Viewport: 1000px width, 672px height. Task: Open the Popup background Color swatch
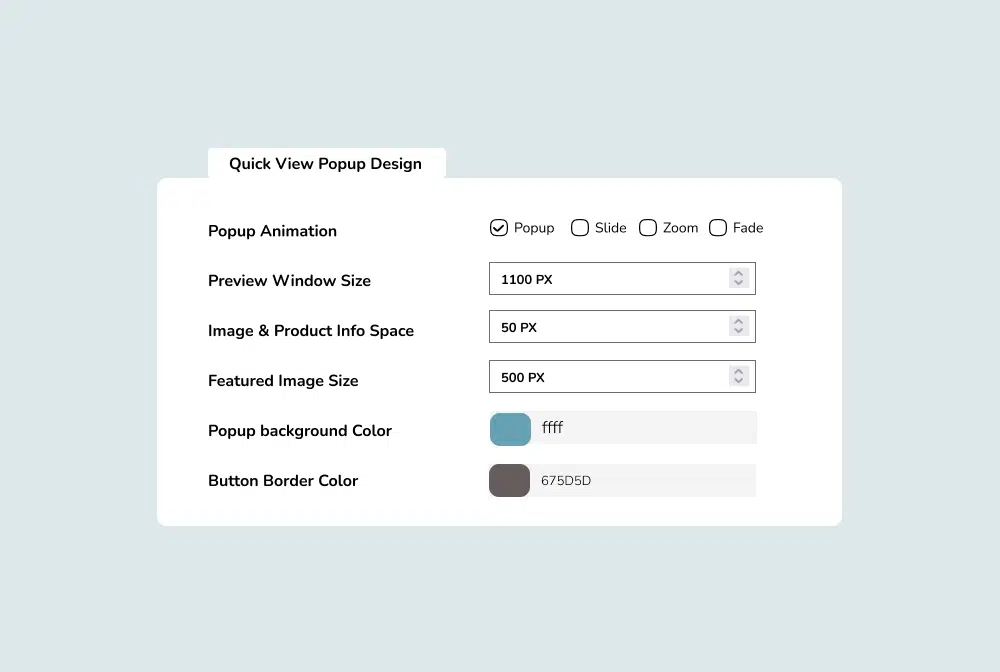[x=510, y=429]
